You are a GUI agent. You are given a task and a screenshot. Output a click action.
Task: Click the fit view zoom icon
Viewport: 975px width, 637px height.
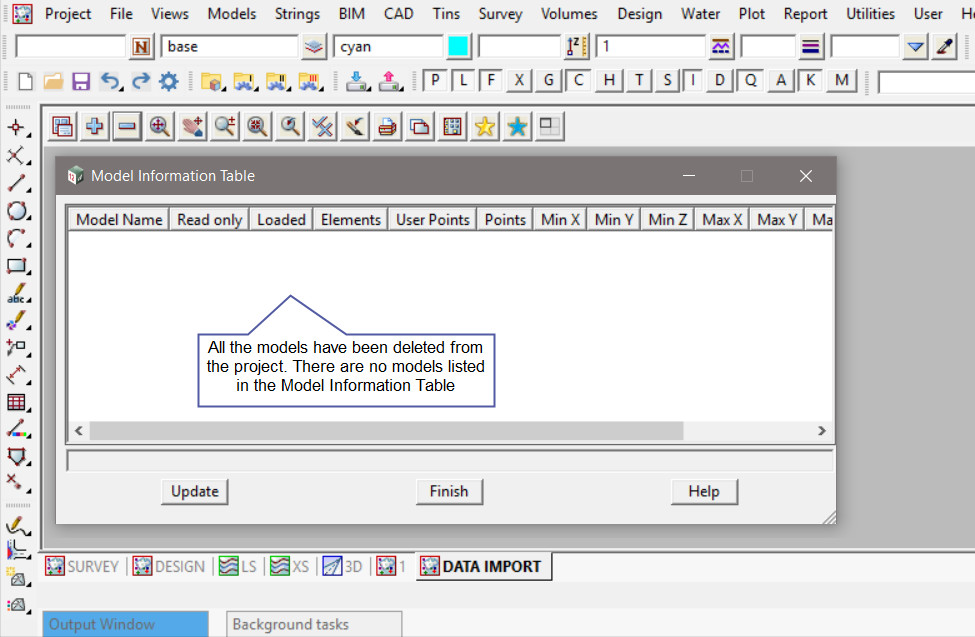(160, 127)
